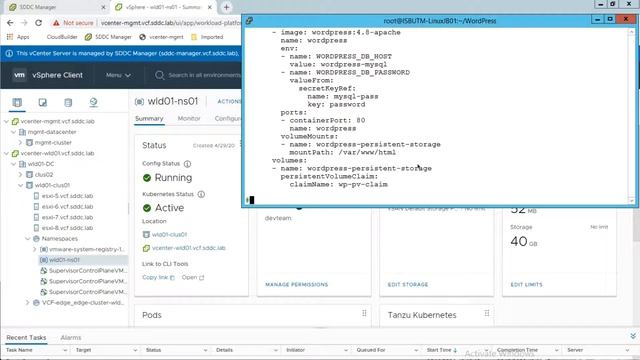Reload the vSphere page
This screenshot has width=640, height=360.
(x=38, y=23)
